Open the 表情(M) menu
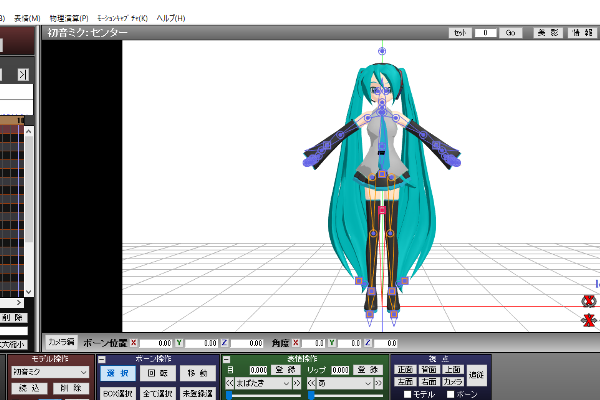Screen dimensions: 600x400 tap(27, 18)
